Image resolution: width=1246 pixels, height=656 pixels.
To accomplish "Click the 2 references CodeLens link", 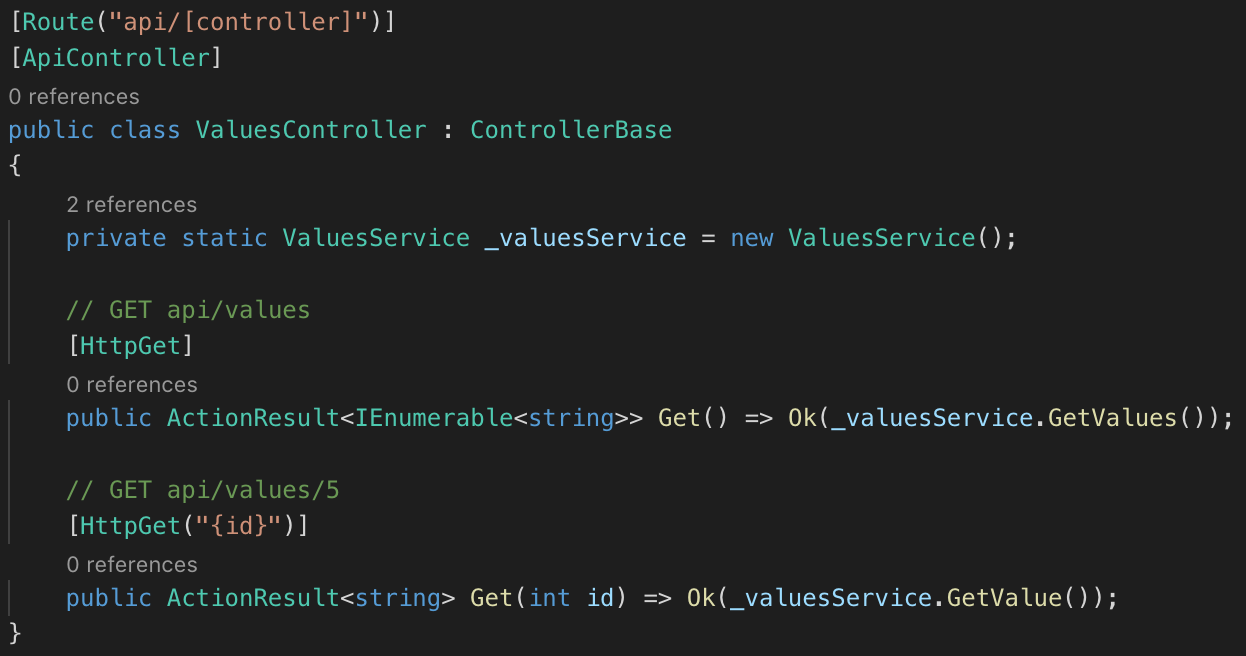I will [132, 205].
